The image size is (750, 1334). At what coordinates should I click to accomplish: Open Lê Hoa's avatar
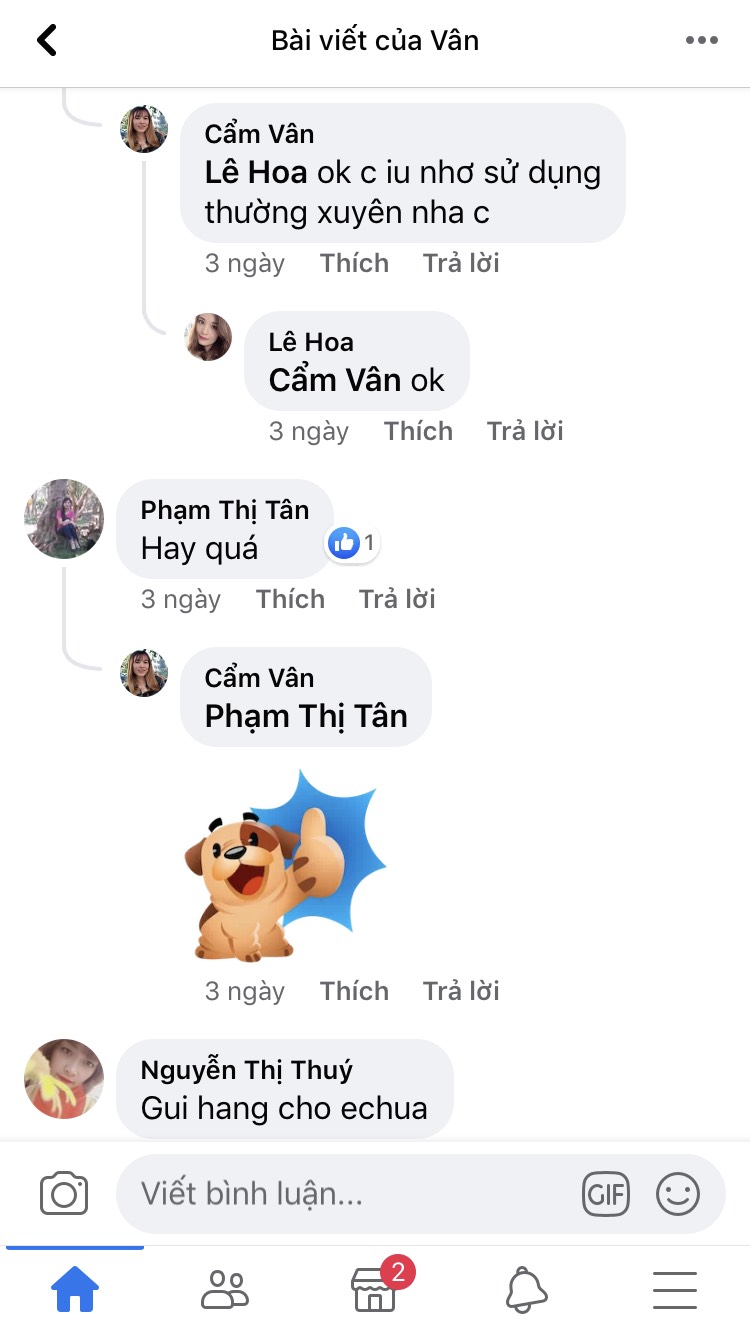coord(208,337)
